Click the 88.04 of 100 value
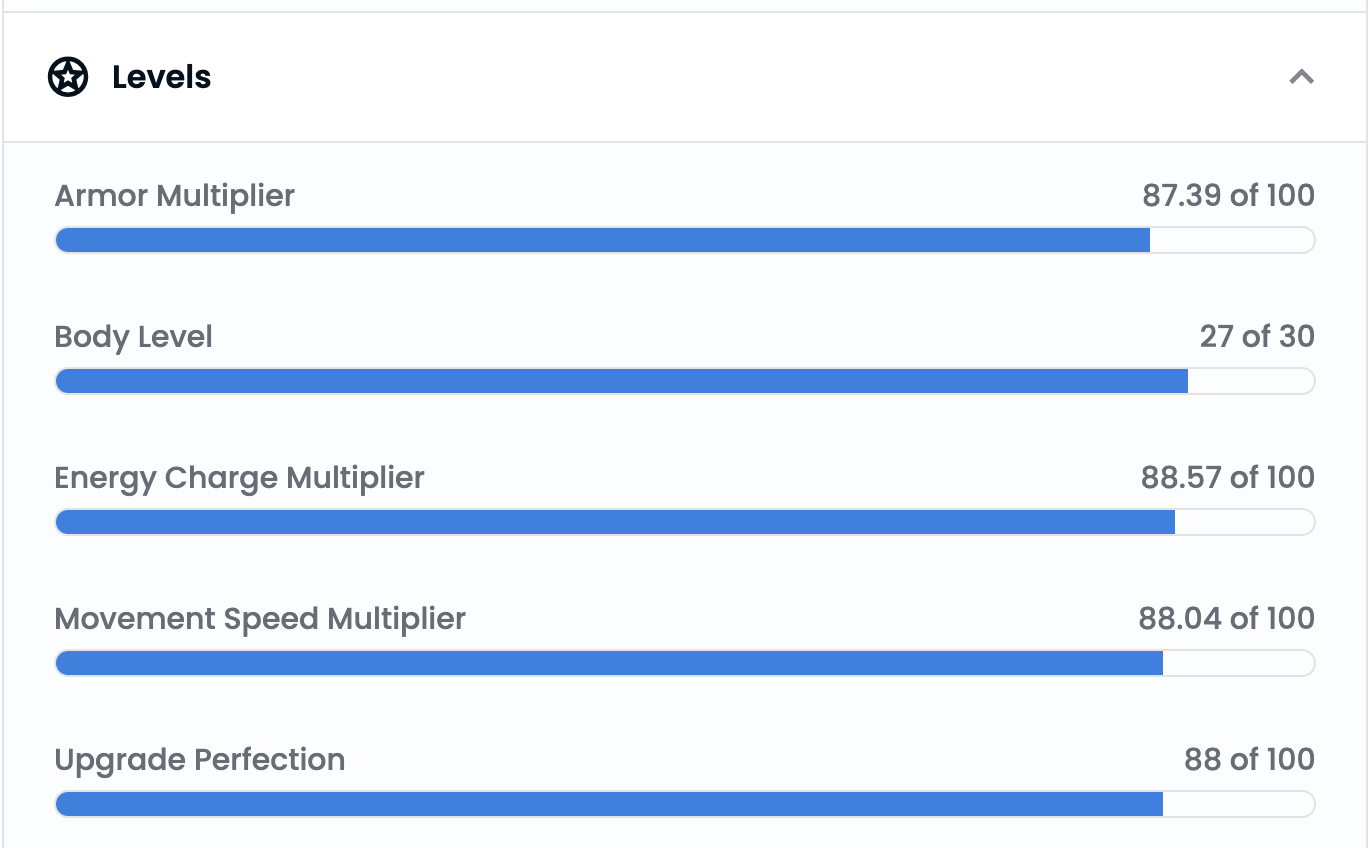Screen dimensions: 1368x848 (1227, 619)
